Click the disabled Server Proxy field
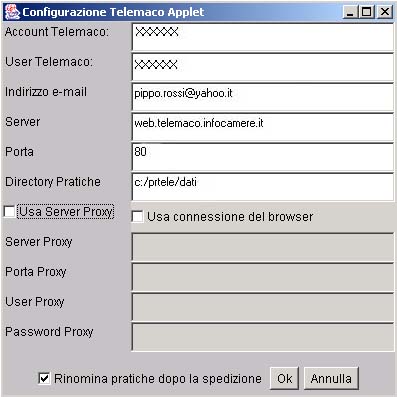Viewport: 397px width, 397px height. click(x=263, y=247)
